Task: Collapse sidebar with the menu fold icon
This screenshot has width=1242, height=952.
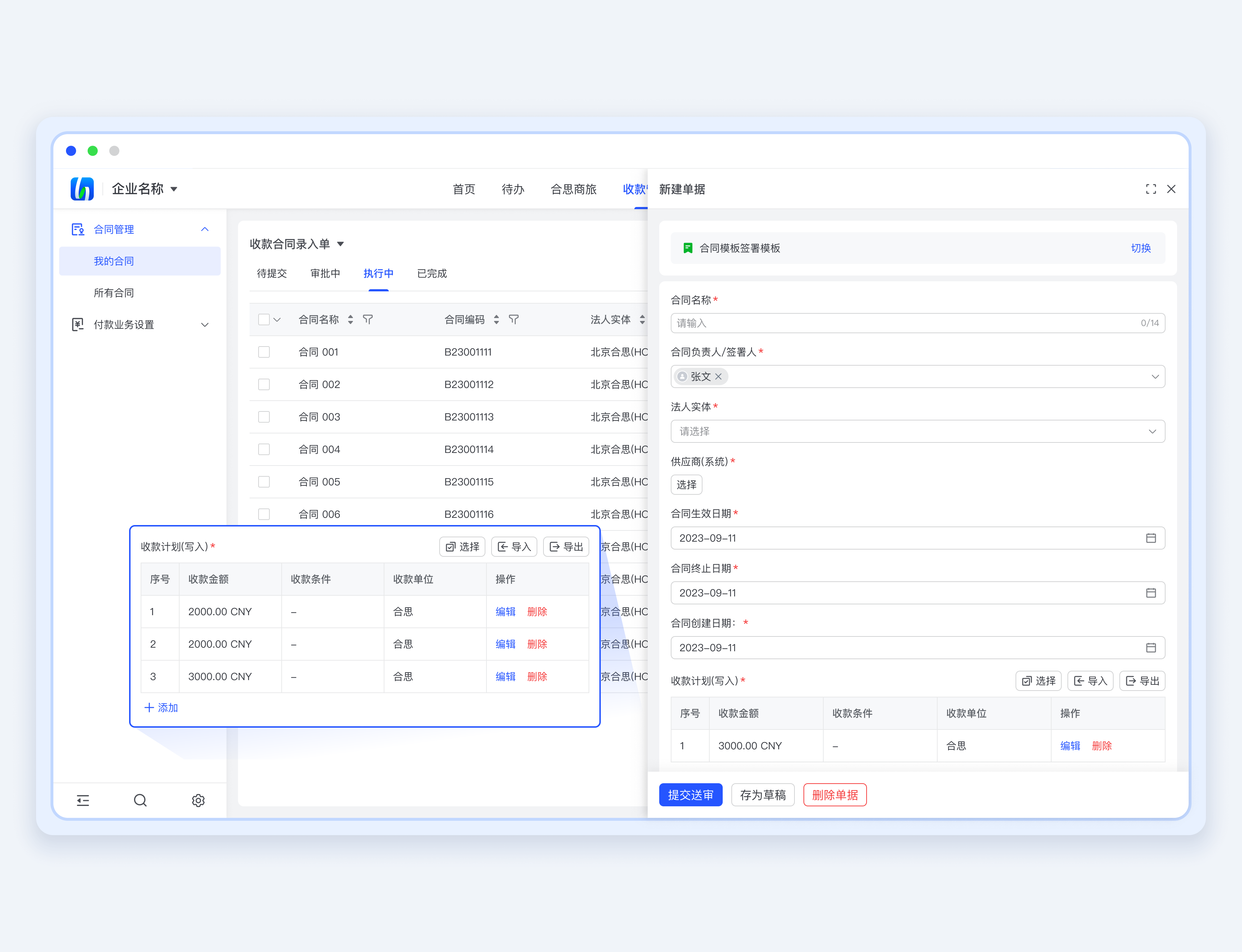Action: pos(83,800)
